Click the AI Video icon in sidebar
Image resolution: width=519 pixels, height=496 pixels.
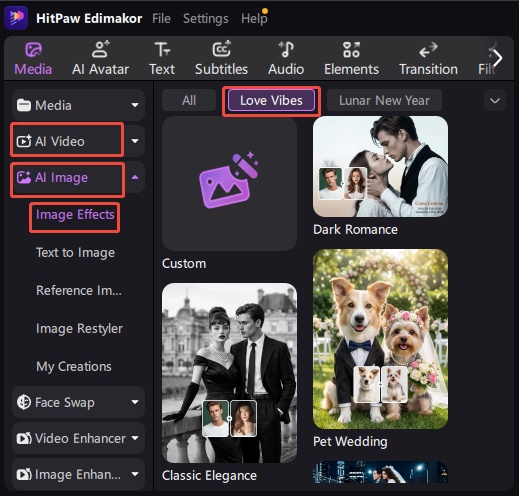point(24,141)
